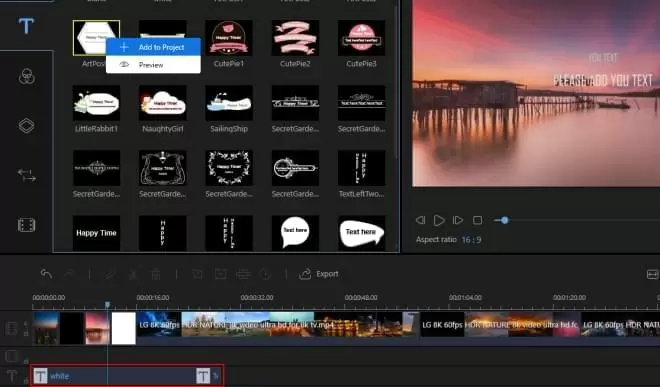This screenshot has height=387, width=660.
Task: Open the Overlays panel with layers icon
Action: pos(27,125)
